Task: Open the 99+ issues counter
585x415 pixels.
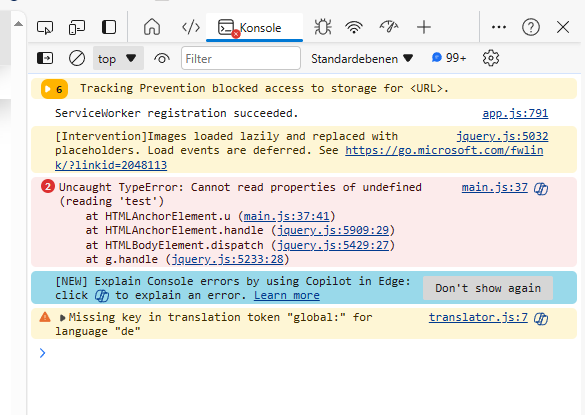Action: point(449,58)
